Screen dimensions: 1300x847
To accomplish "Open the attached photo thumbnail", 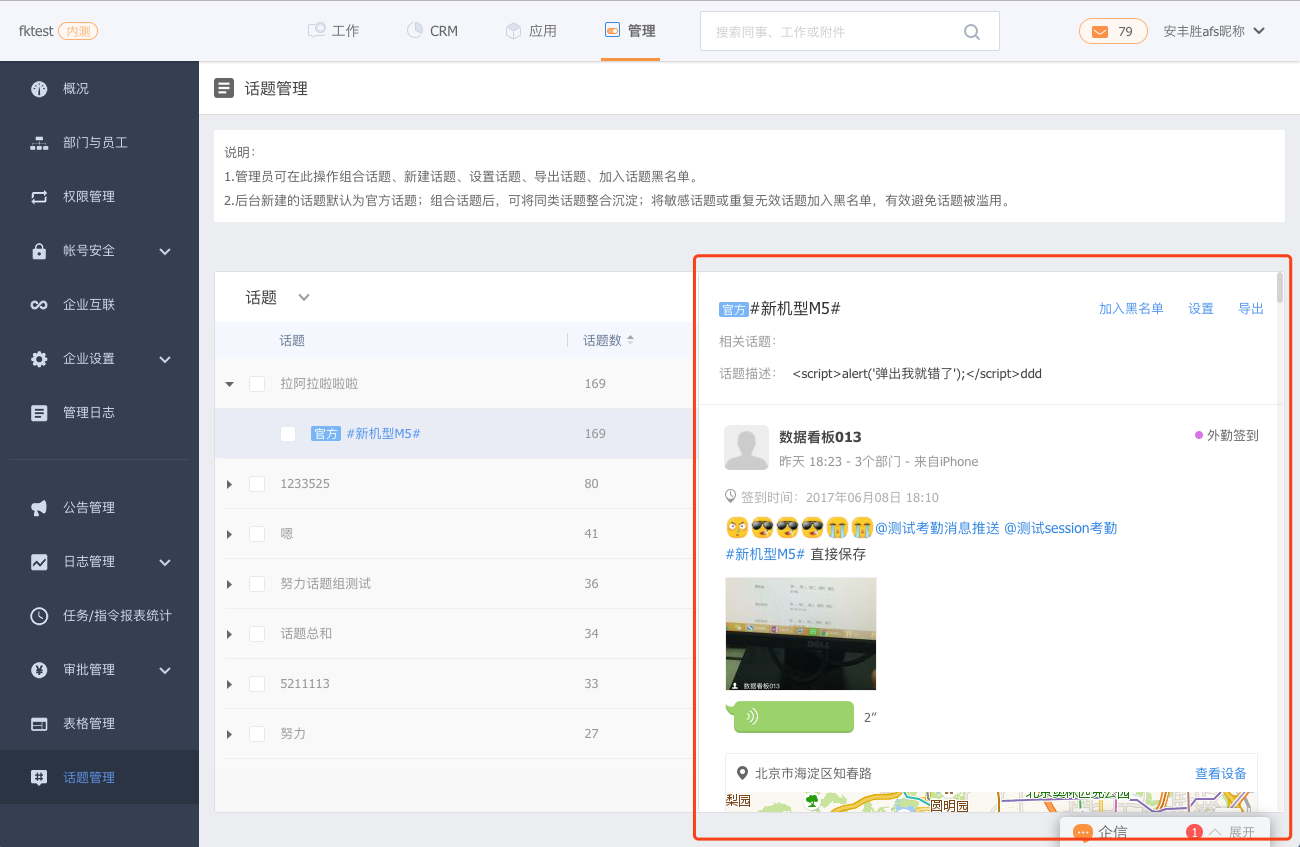I will point(801,633).
